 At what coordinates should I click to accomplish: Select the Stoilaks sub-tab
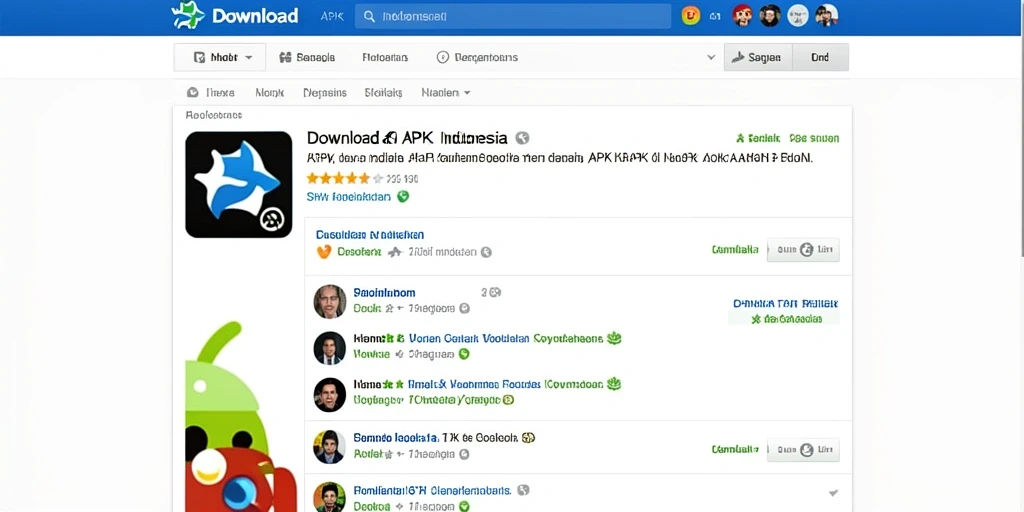[x=383, y=93]
